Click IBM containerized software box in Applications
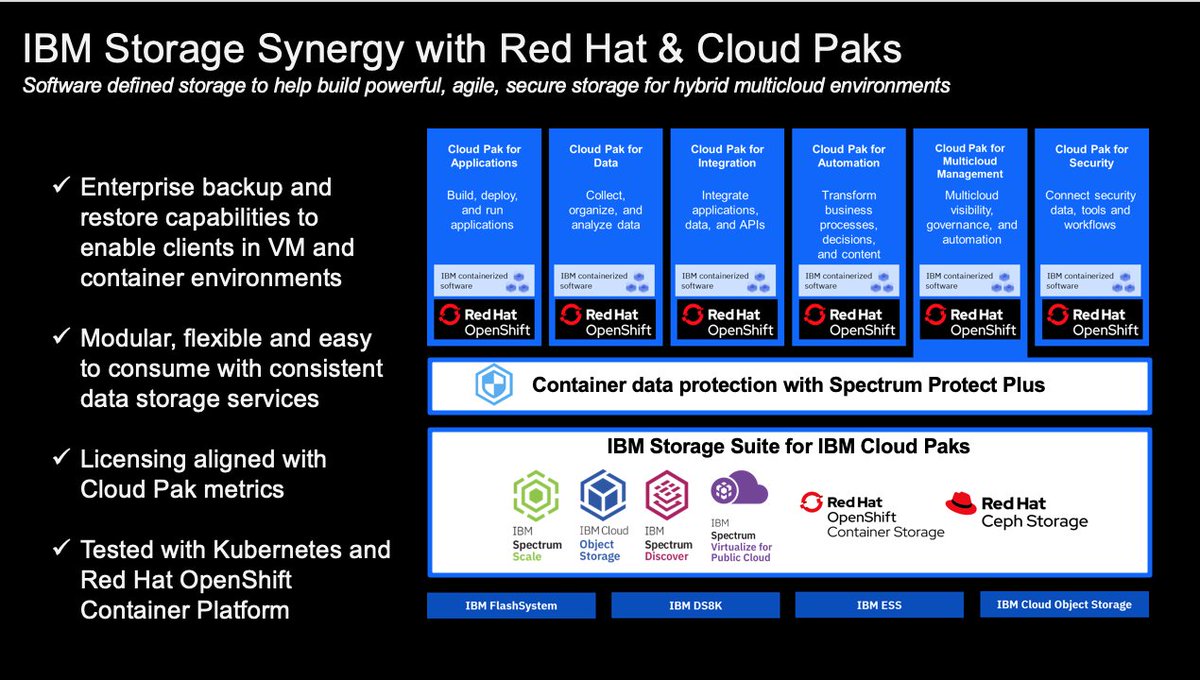Image resolution: width=1200 pixels, height=680 pixels. pos(484,280)
